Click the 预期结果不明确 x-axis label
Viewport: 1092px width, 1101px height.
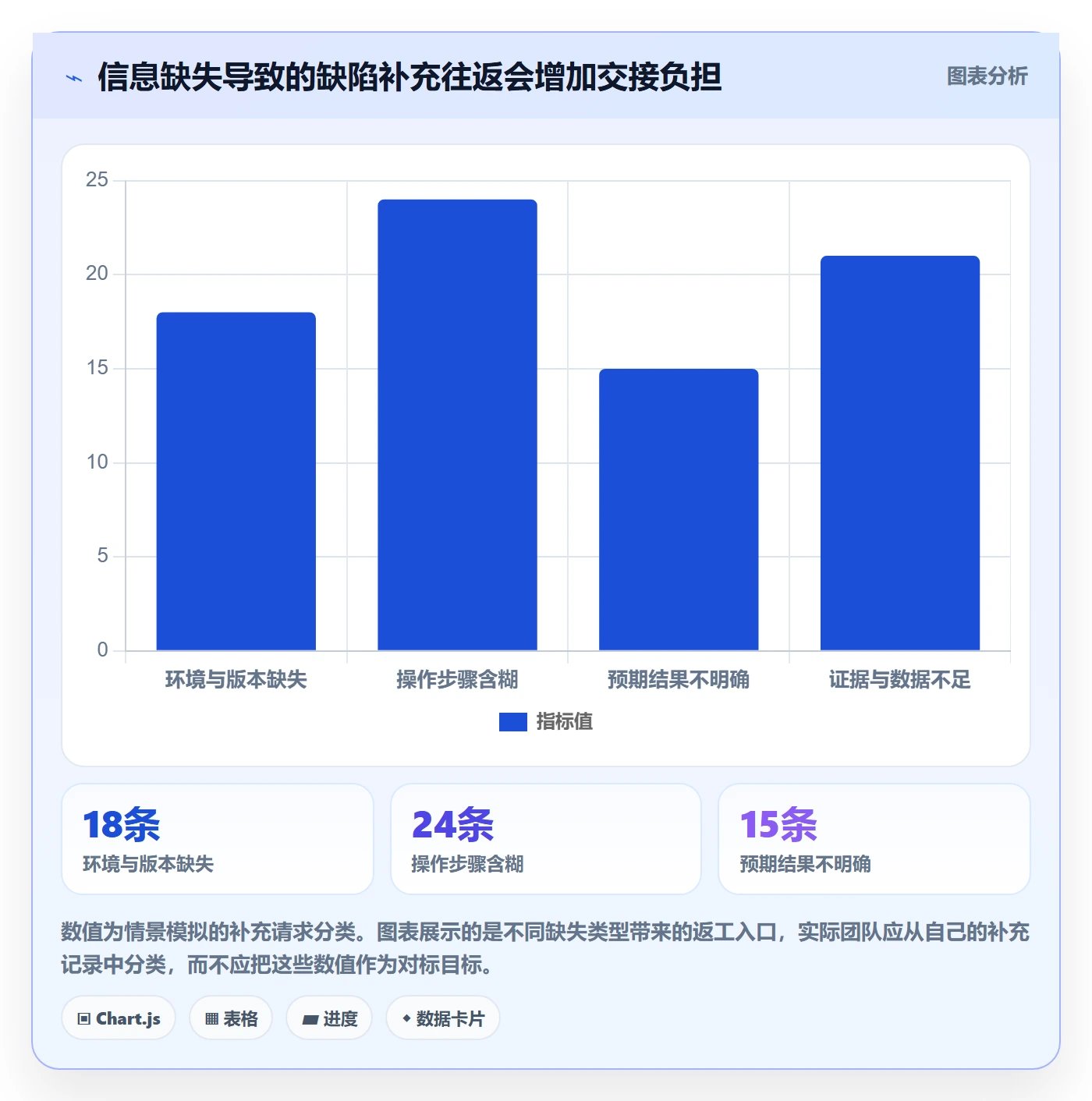(x=679, y=680)
